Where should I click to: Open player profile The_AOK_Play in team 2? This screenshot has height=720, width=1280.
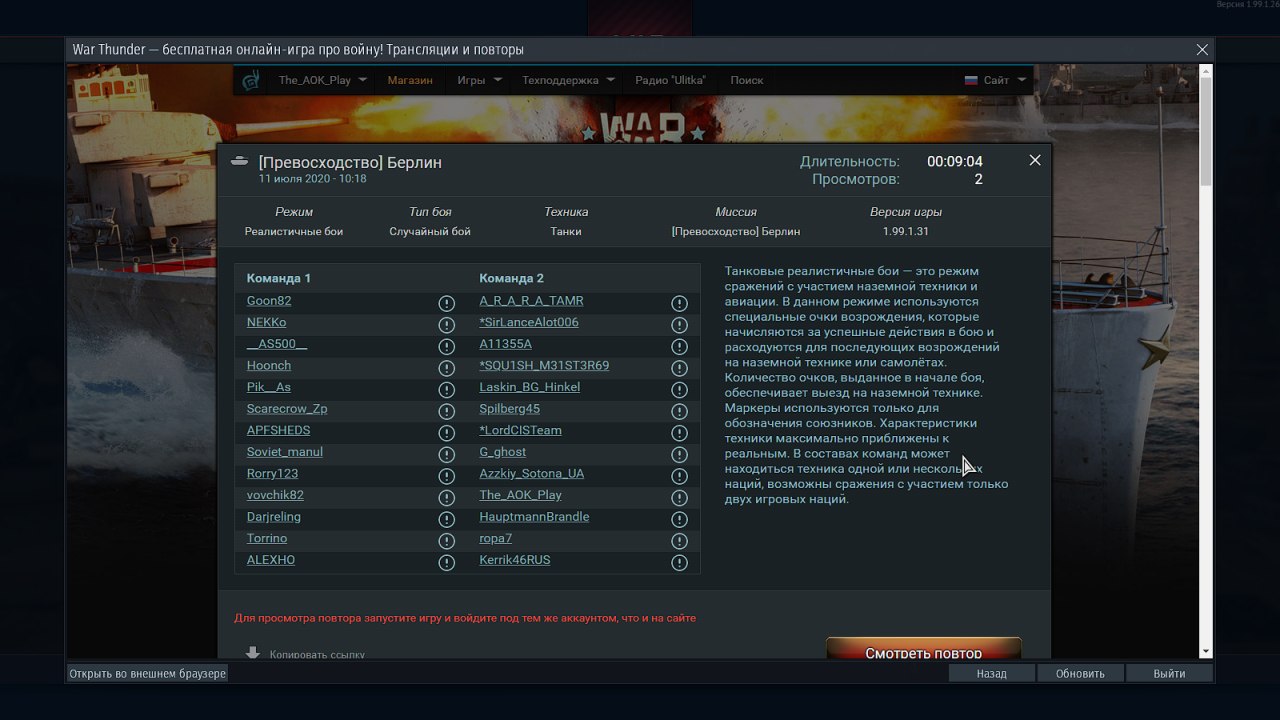pos(520,495)
